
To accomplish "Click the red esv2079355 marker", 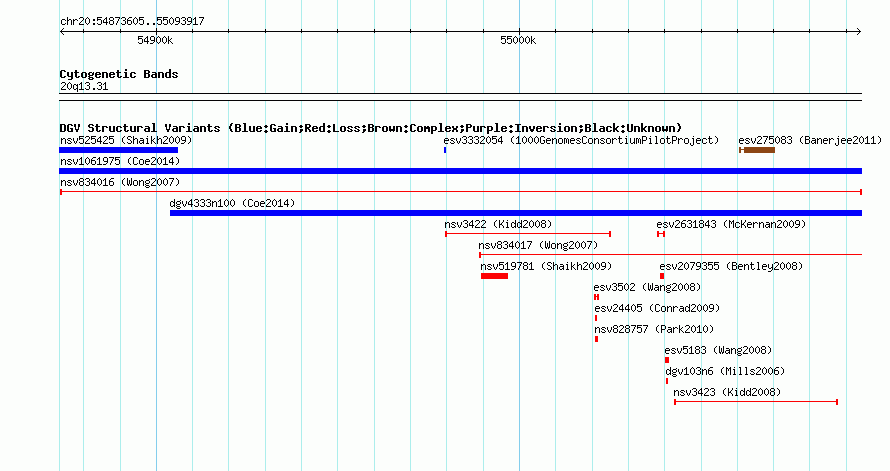I will (662, 276).
